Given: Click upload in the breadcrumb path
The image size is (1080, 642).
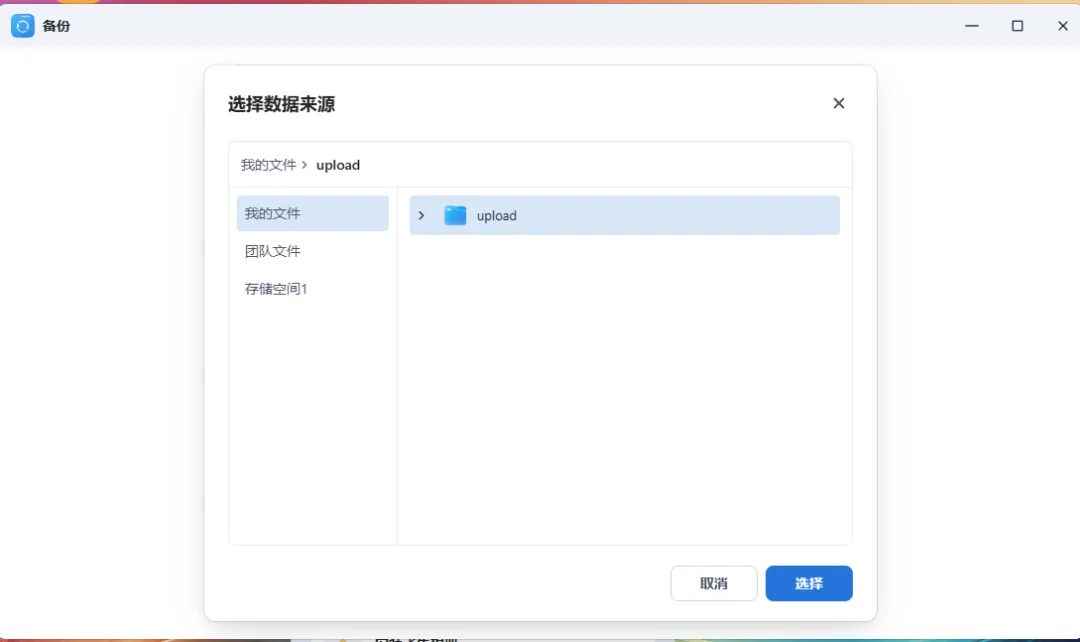Looking at the screenshot, I should pos(338,165).
